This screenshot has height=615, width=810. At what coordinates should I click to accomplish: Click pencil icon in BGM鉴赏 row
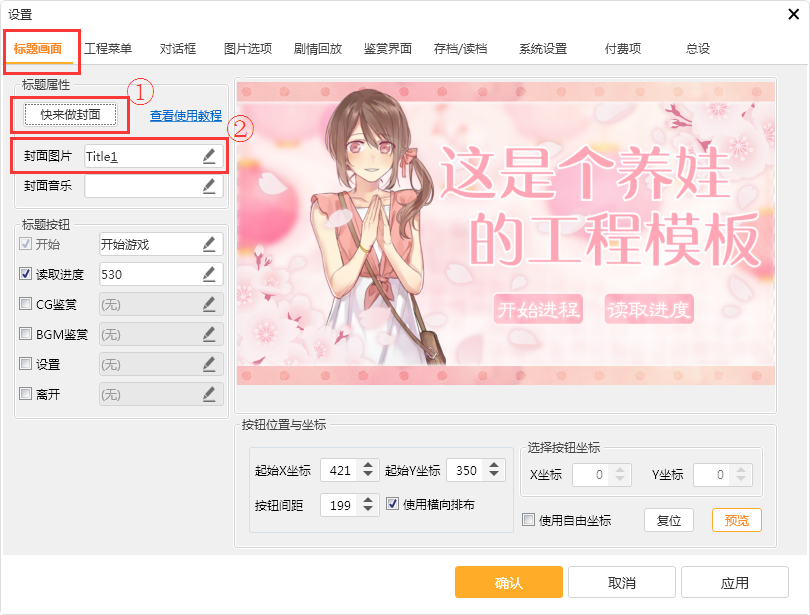point(209,334)
